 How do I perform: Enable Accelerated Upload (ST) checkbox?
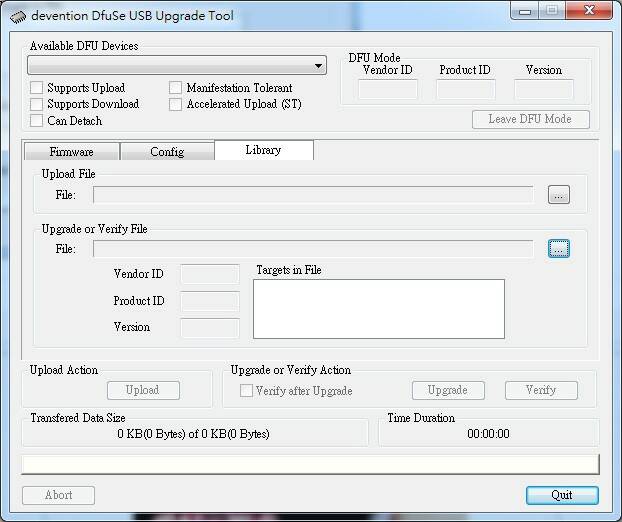click(175, 104)
